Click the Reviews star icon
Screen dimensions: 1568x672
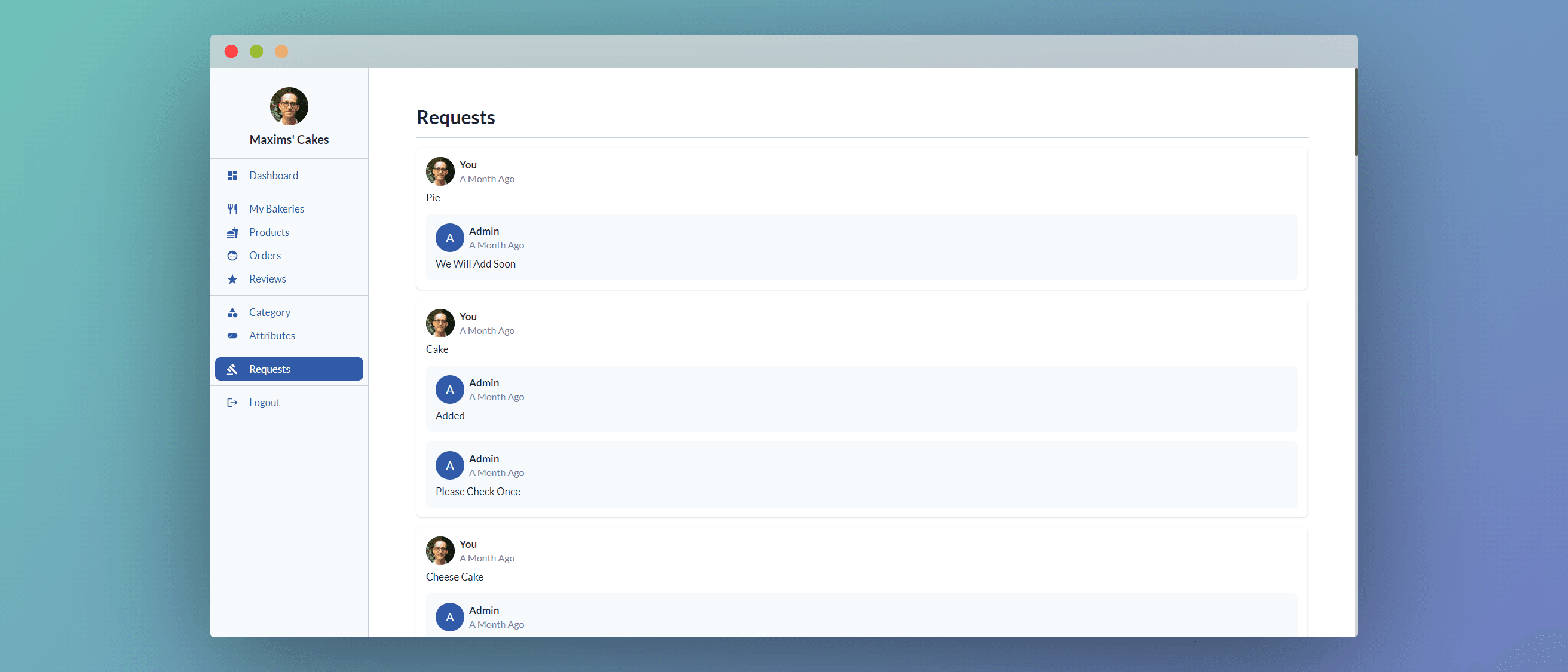tap(232, 280)
